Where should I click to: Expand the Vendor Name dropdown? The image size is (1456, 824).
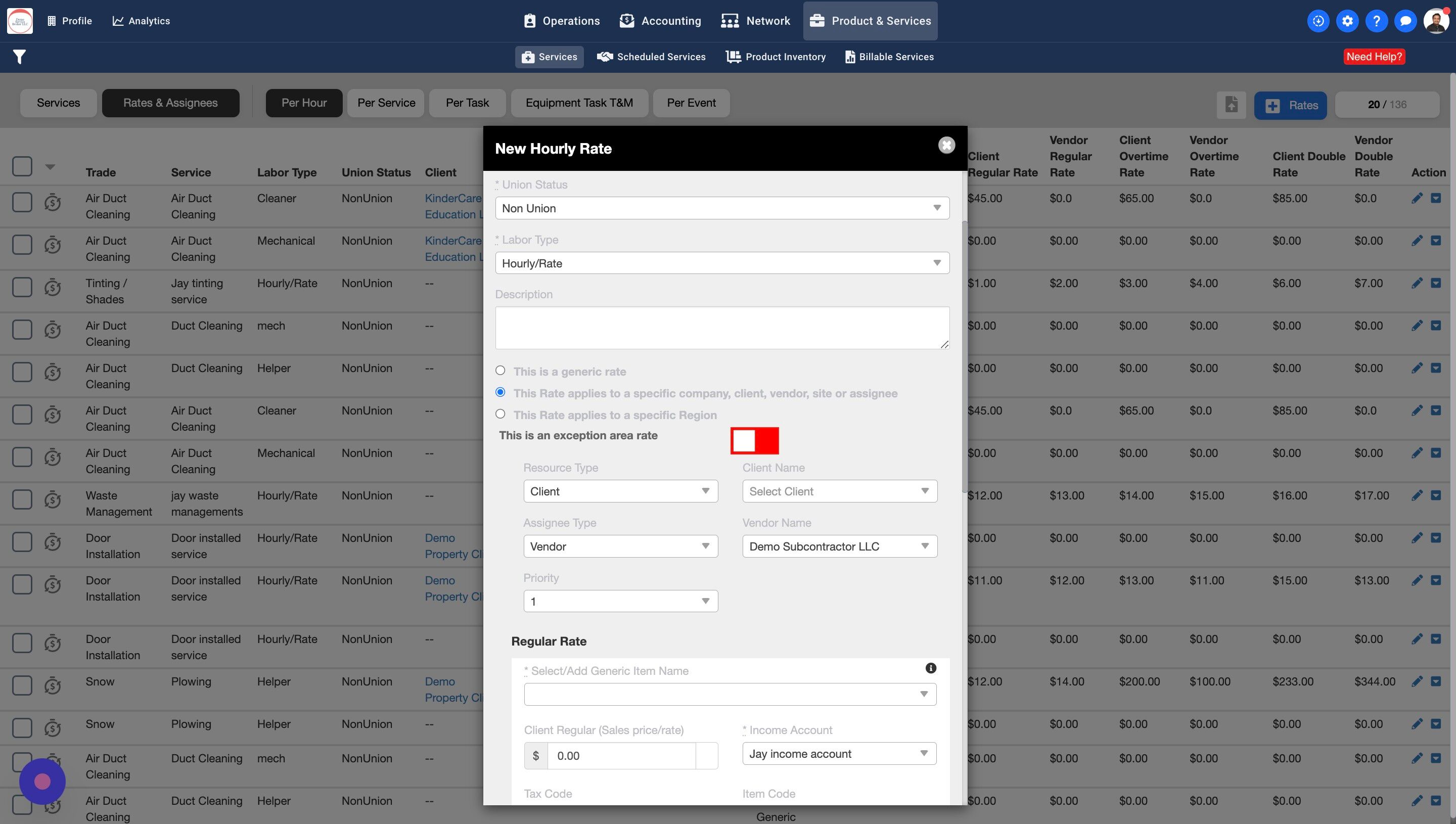pyautogui.click(x=839, y=546)
